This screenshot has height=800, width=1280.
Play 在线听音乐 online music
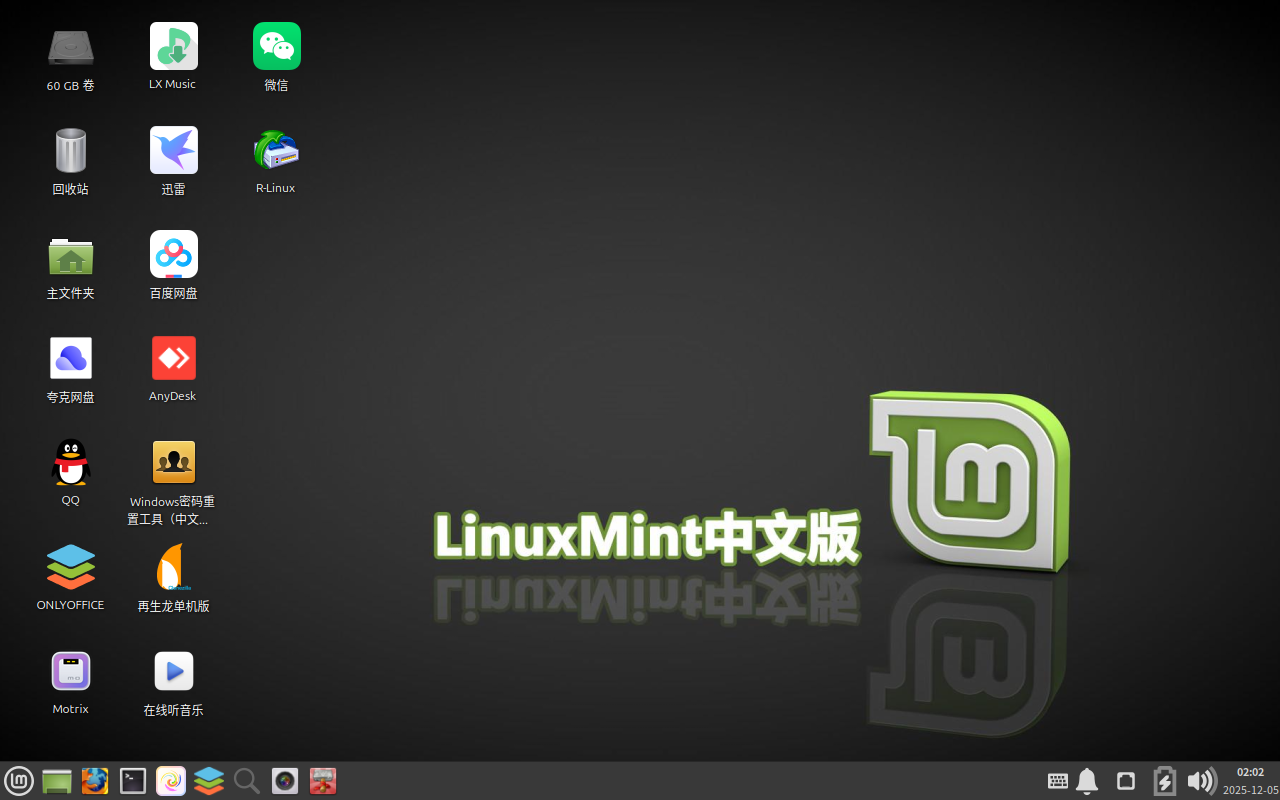click(x=173, y=670)
